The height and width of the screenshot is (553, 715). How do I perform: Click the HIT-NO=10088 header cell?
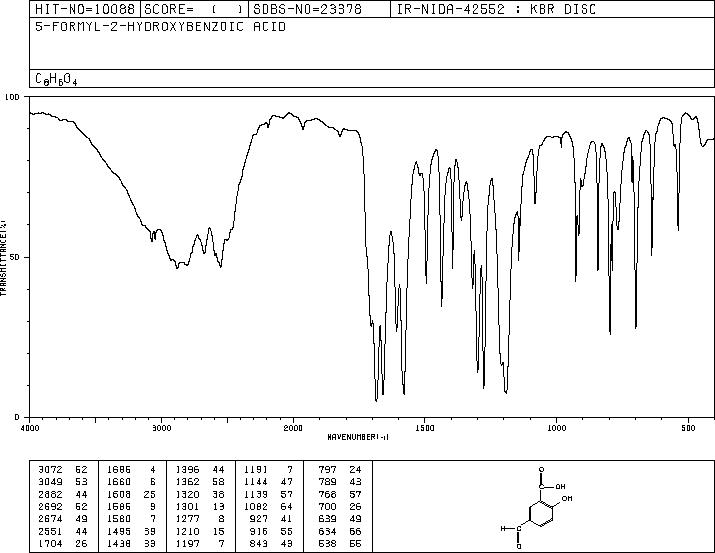point(85,9)
